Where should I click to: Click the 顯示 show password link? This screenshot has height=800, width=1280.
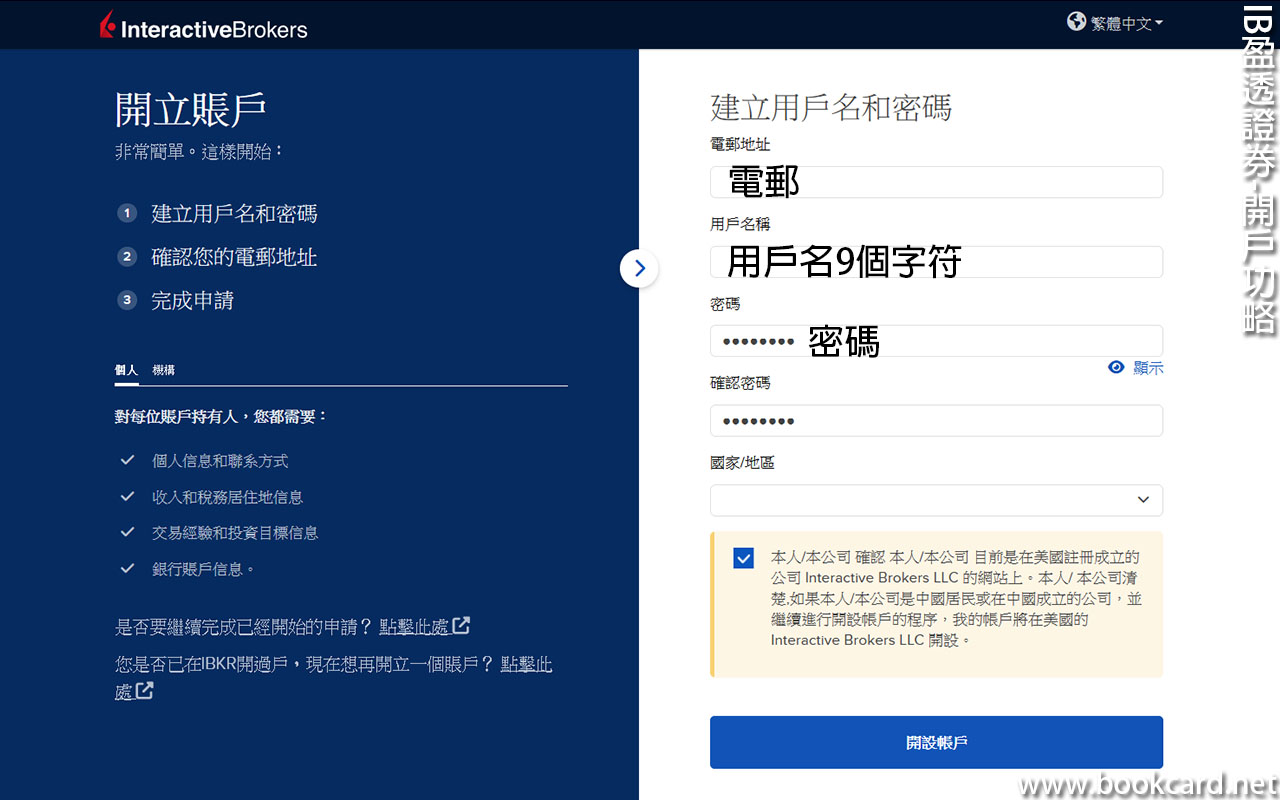tap(1148, 367)
